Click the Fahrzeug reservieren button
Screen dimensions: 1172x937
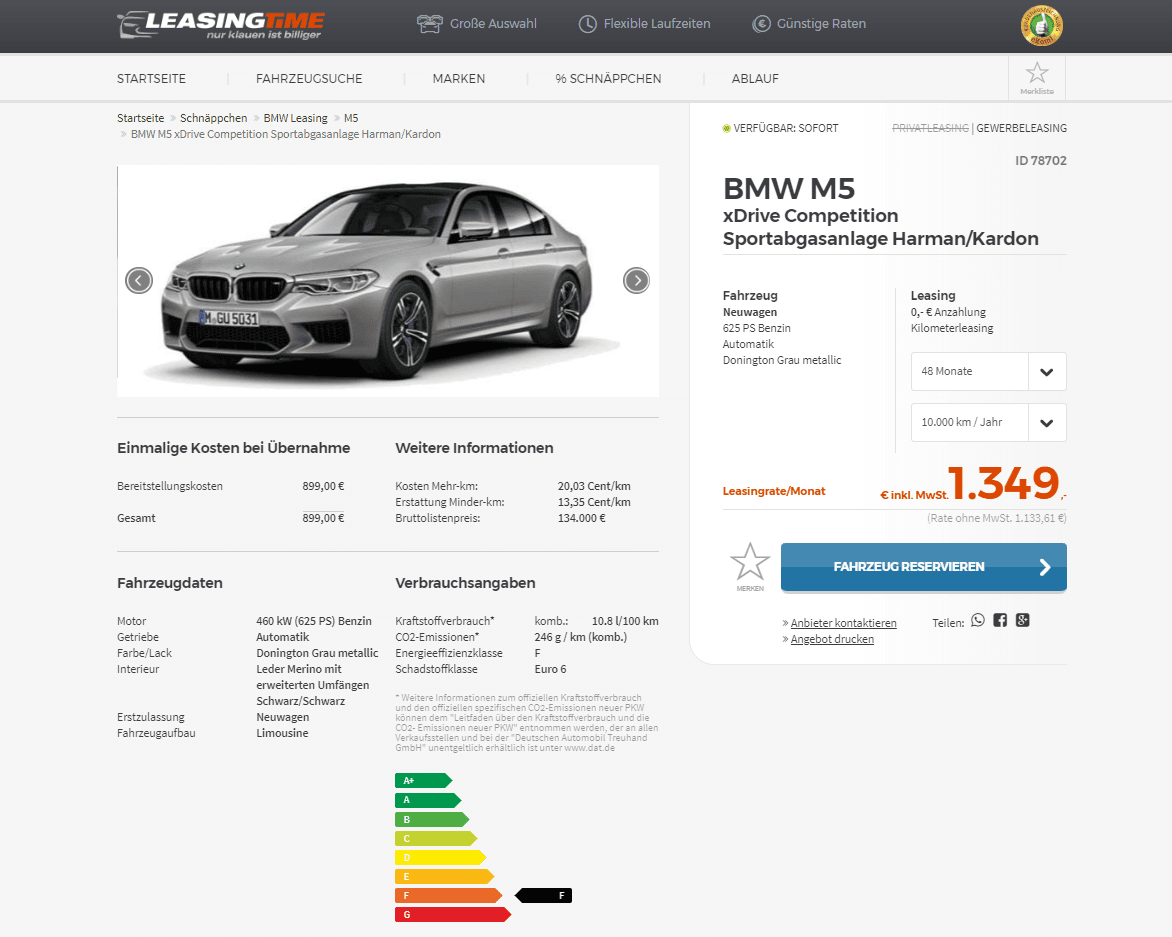923,567
